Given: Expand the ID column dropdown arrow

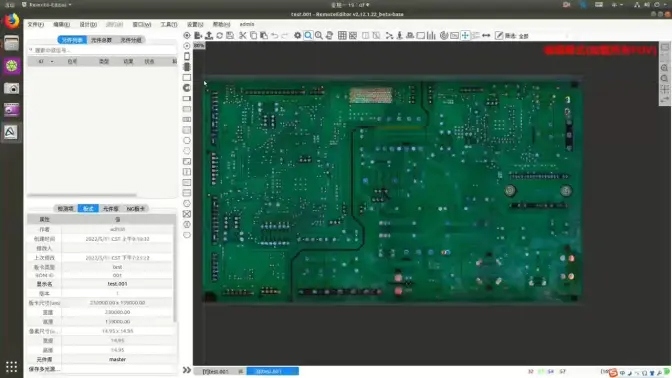Looking at the screenshot, I should (52, 62).
